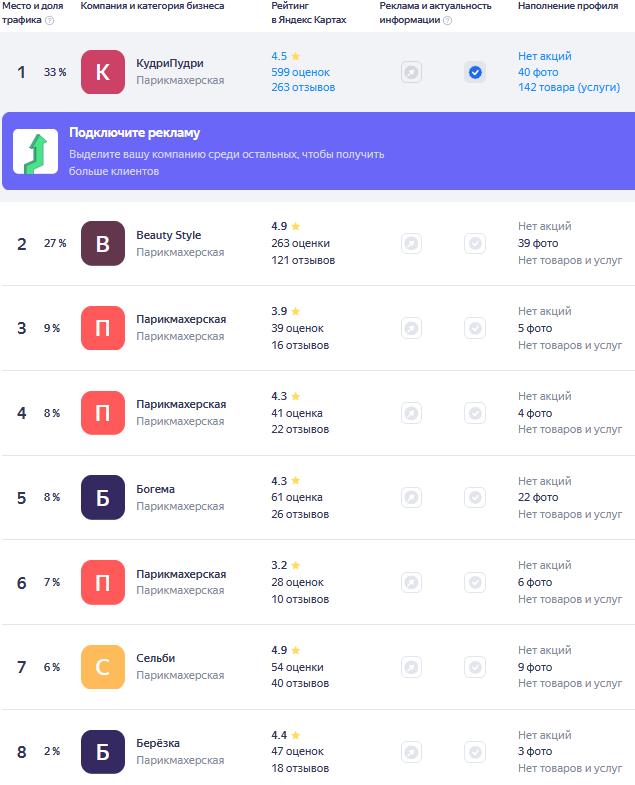Click the red П logo in row 6
This screenshot has width=635, height=785.
[x=103, y=582]
